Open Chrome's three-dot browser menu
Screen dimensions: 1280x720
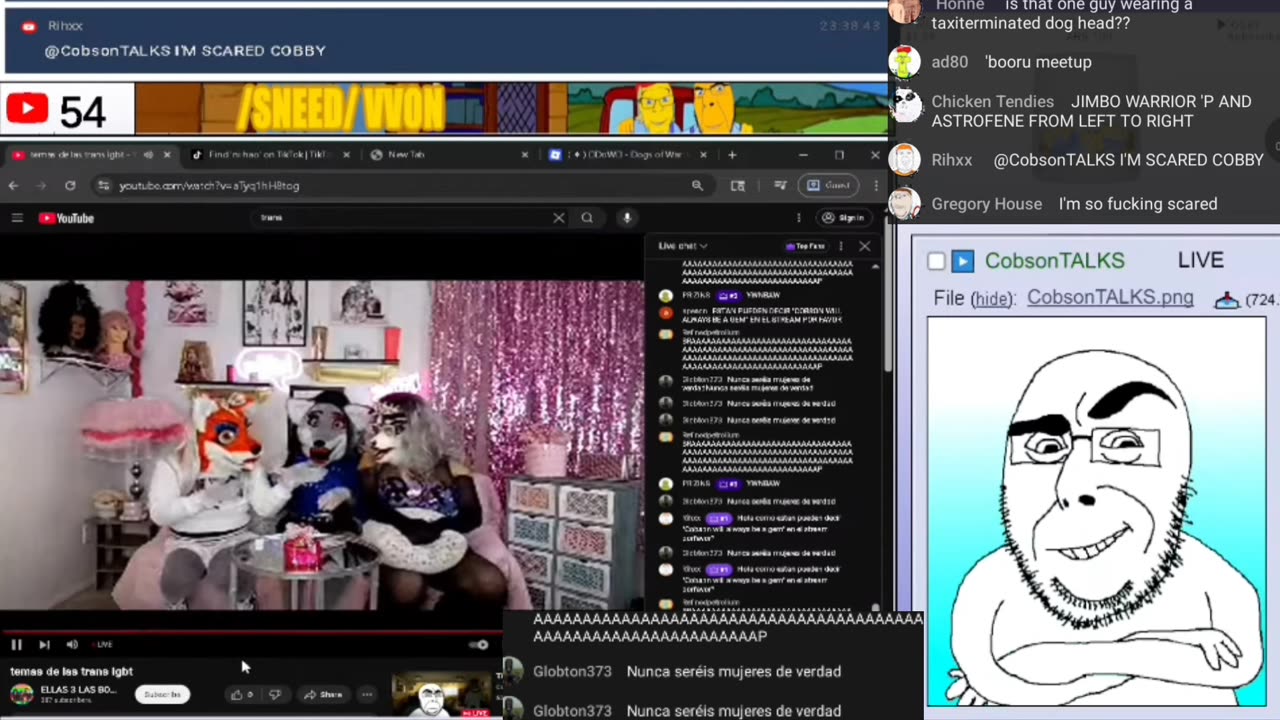(876, 186)
